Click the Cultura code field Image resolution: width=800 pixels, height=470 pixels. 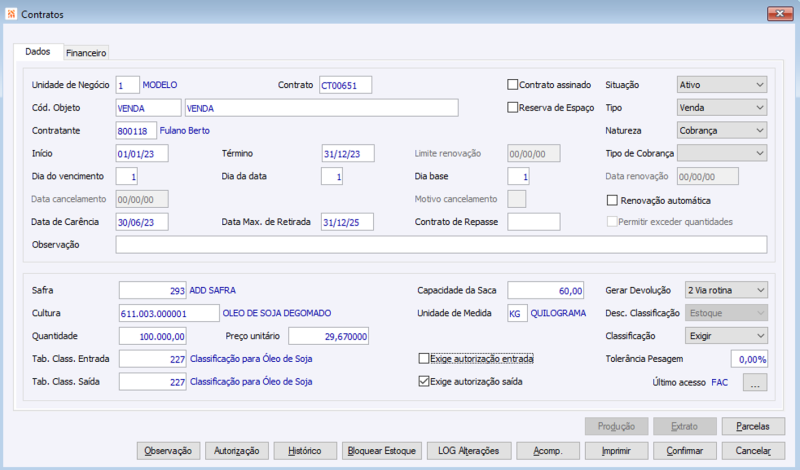coord(169,313)
